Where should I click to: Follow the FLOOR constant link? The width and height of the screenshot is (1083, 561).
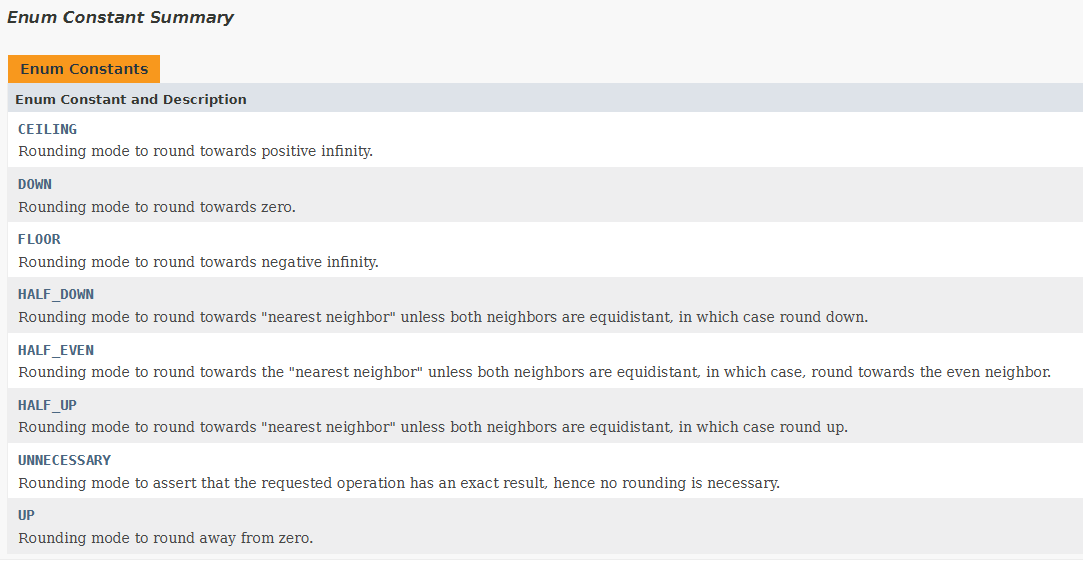click(39, 240)
